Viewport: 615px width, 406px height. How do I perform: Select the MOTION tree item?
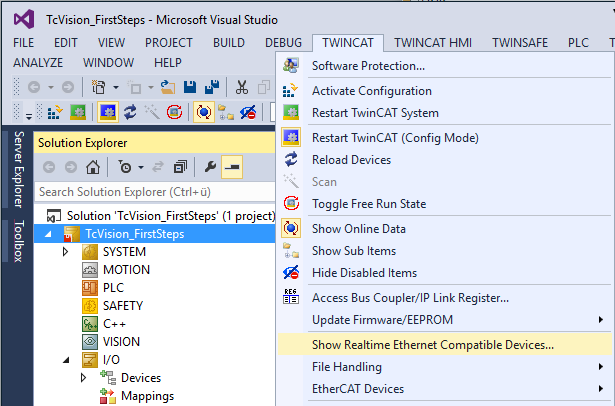click(x=126, y=270)
